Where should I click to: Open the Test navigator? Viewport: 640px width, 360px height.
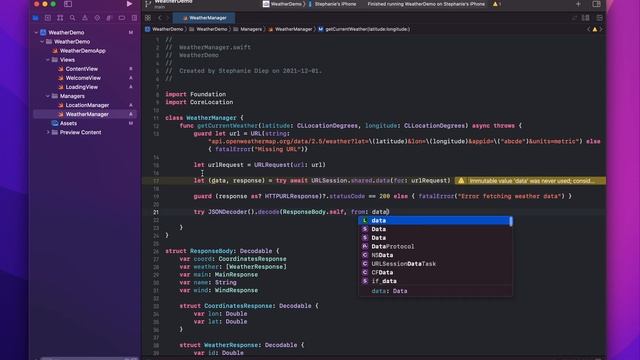point(97,18)
